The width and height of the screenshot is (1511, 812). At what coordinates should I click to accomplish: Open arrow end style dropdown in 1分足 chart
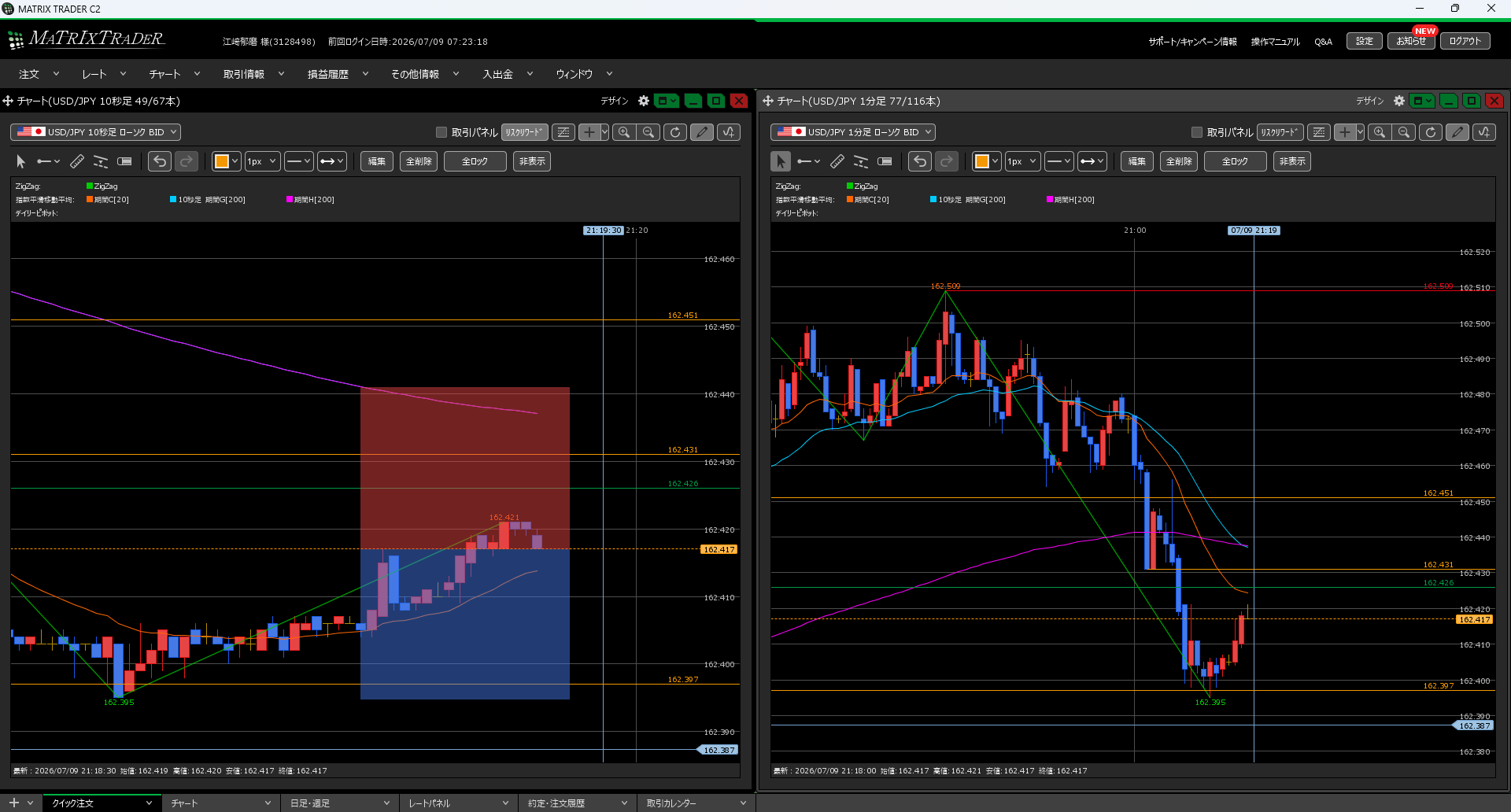point(1092,161)
